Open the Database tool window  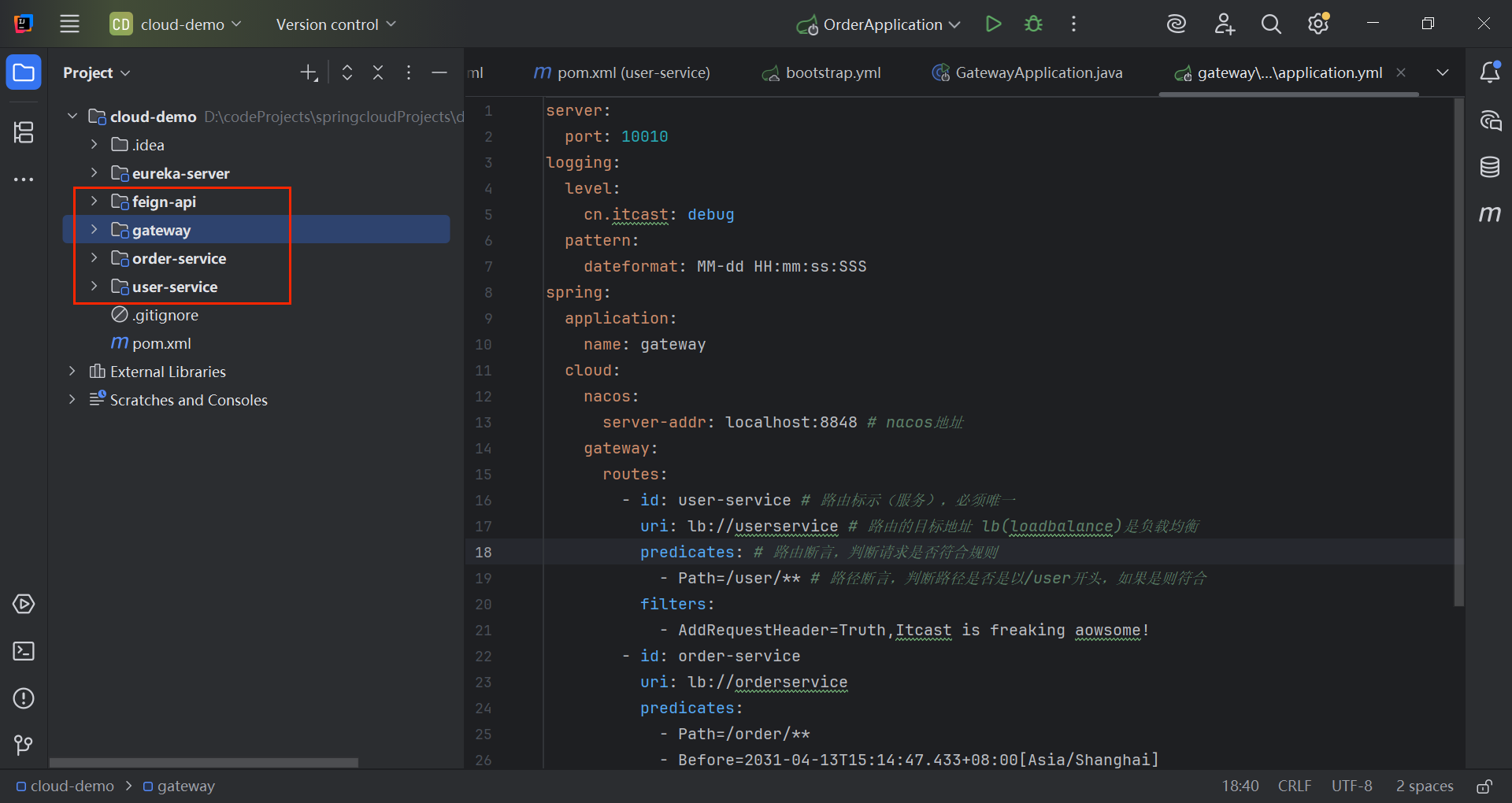tap(1490, 167)
